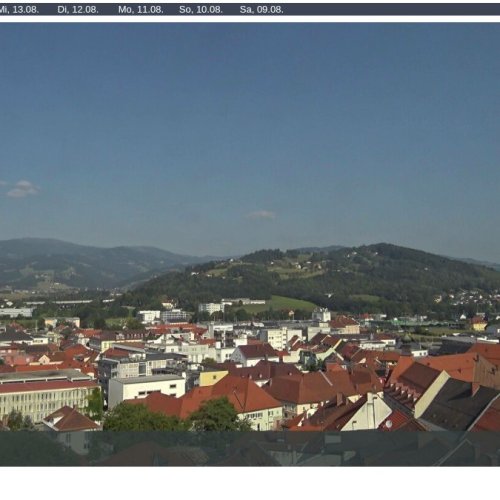Click the webcam panorama image of the town

(250, 244)
